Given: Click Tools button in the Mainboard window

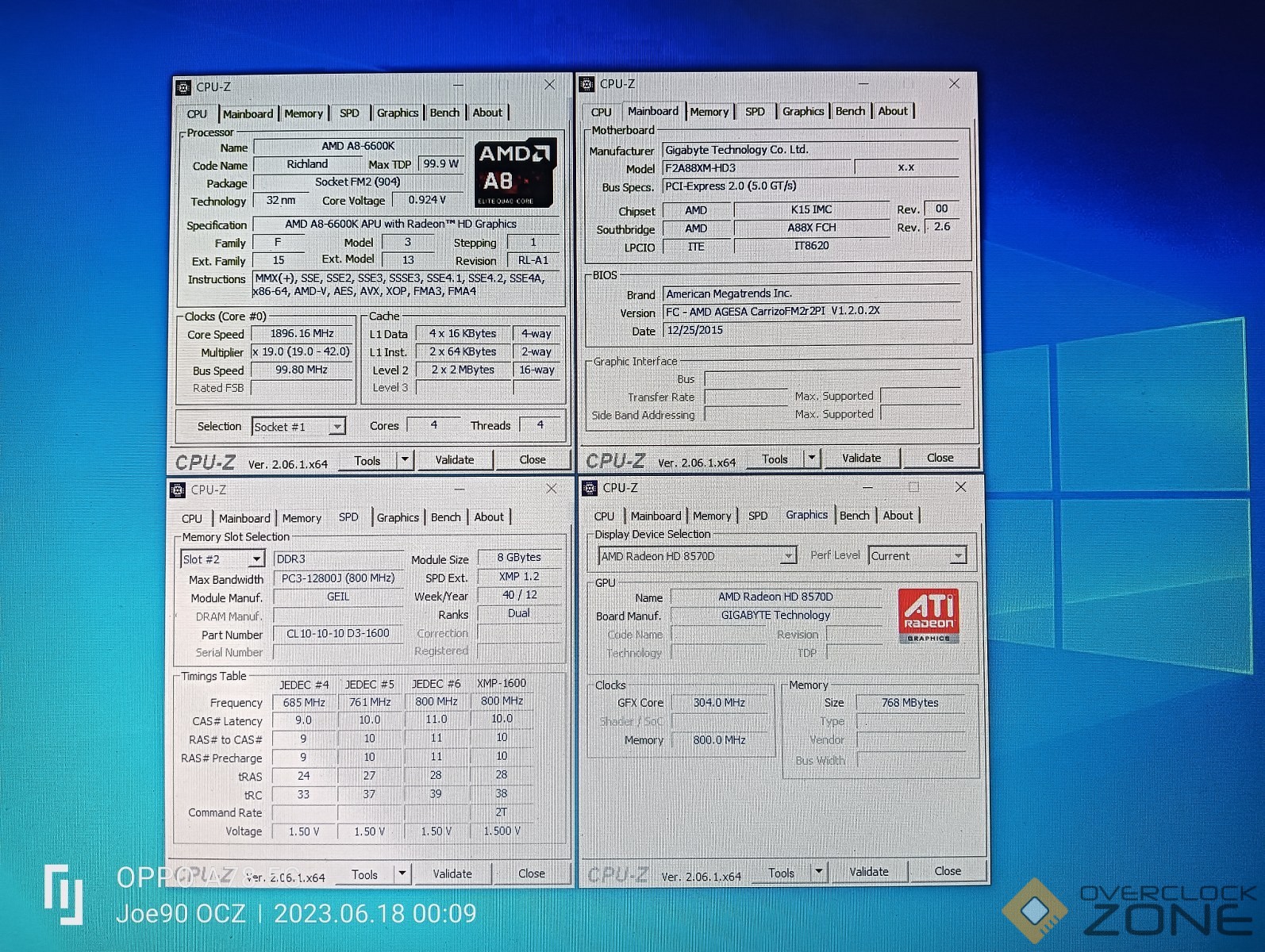Looking at the screenshot, I should pos(775,459).
